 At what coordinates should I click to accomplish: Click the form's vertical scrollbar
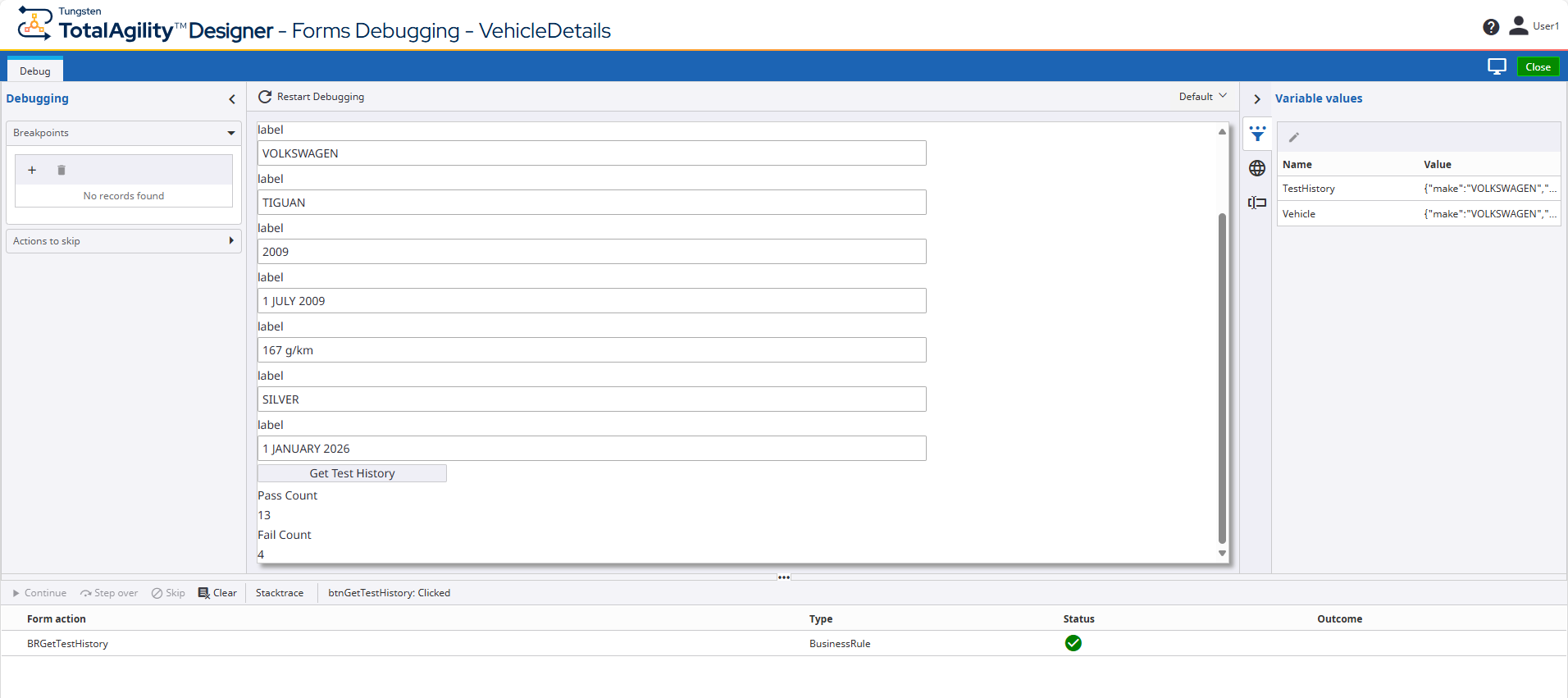click(x=1222, y=377)
